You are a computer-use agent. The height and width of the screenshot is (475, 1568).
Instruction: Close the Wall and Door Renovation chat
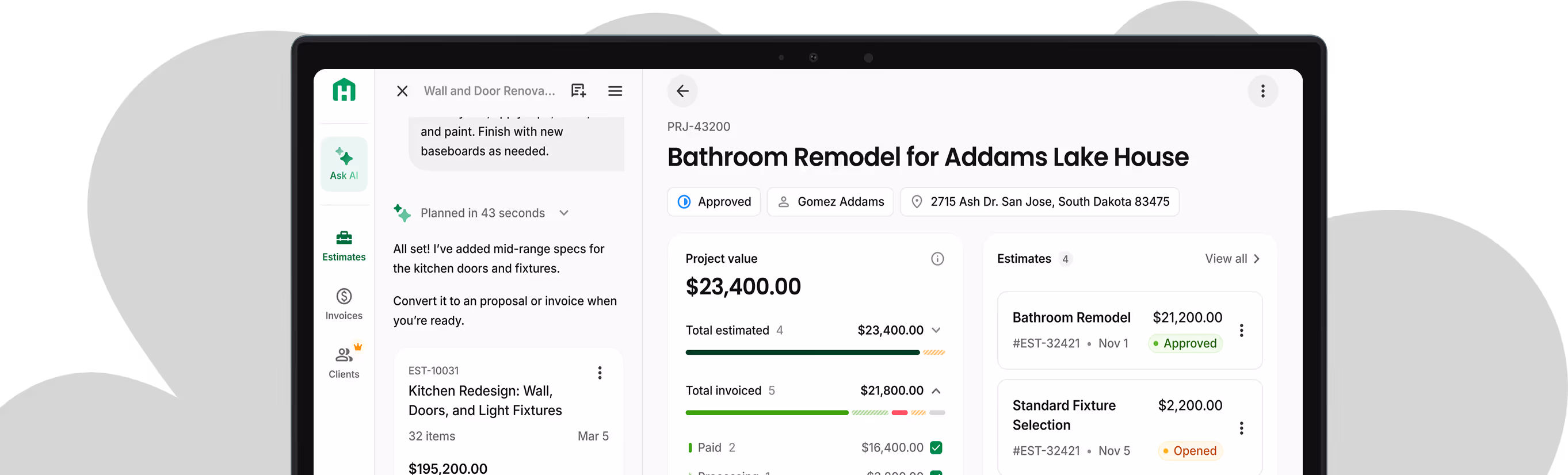(402, 91)
